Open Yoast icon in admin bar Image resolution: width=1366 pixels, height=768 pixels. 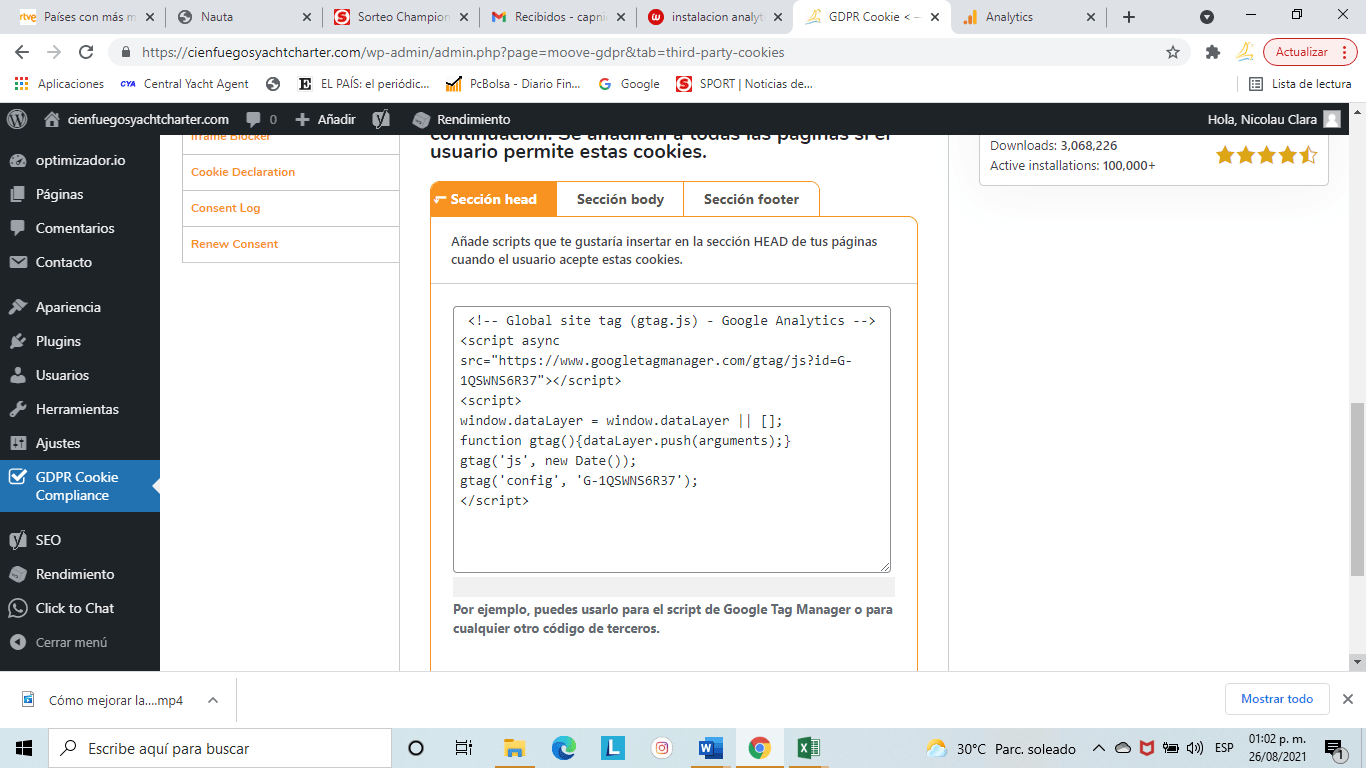pyautogui.click(x=381, y=119)
